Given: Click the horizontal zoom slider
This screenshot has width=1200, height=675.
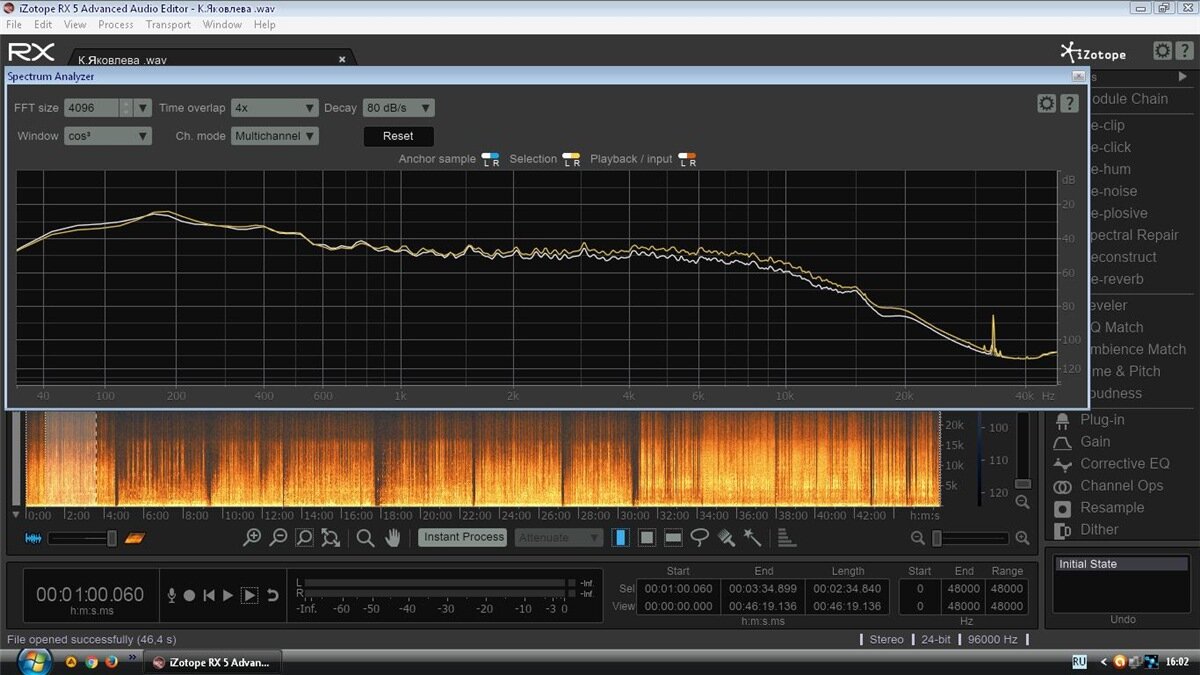Looking at the screenshot, I should click(x=970, y=538).
